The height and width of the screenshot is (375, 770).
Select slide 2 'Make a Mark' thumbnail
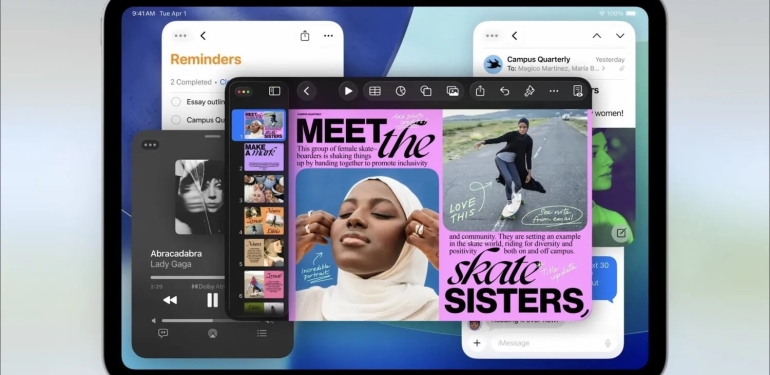point(264,157)
